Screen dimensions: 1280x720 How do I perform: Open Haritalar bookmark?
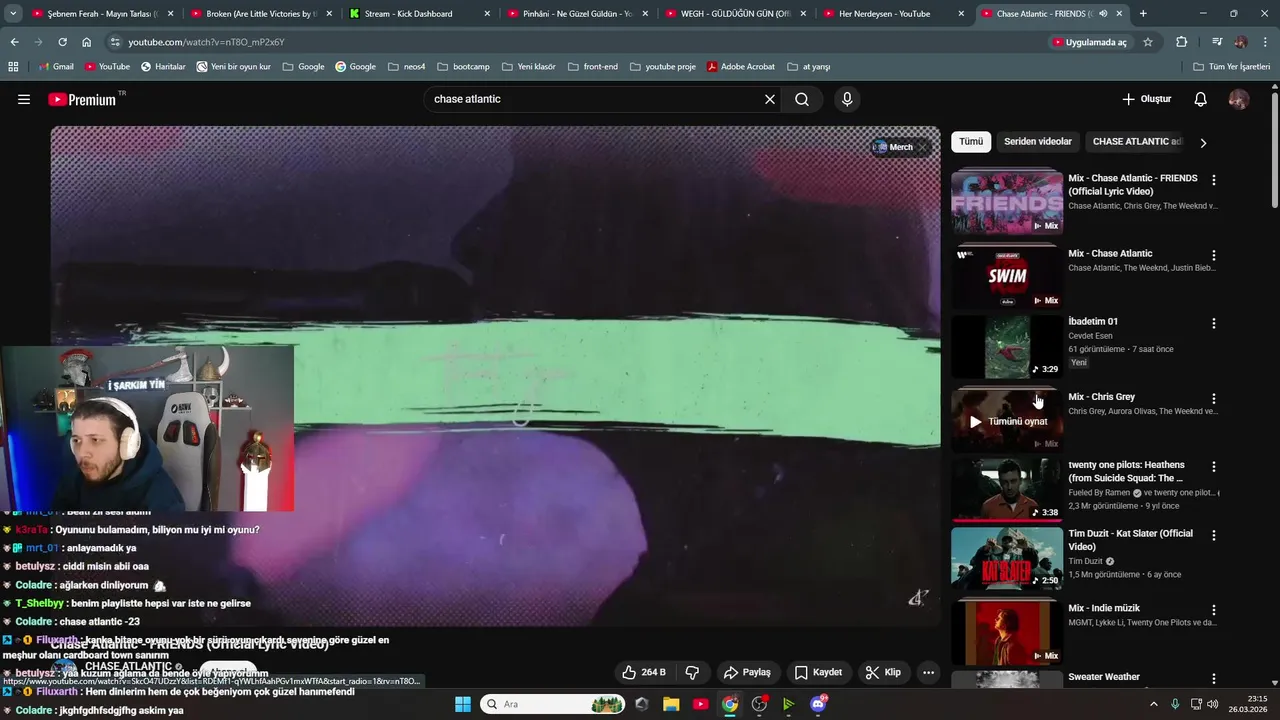pos(163,67)
